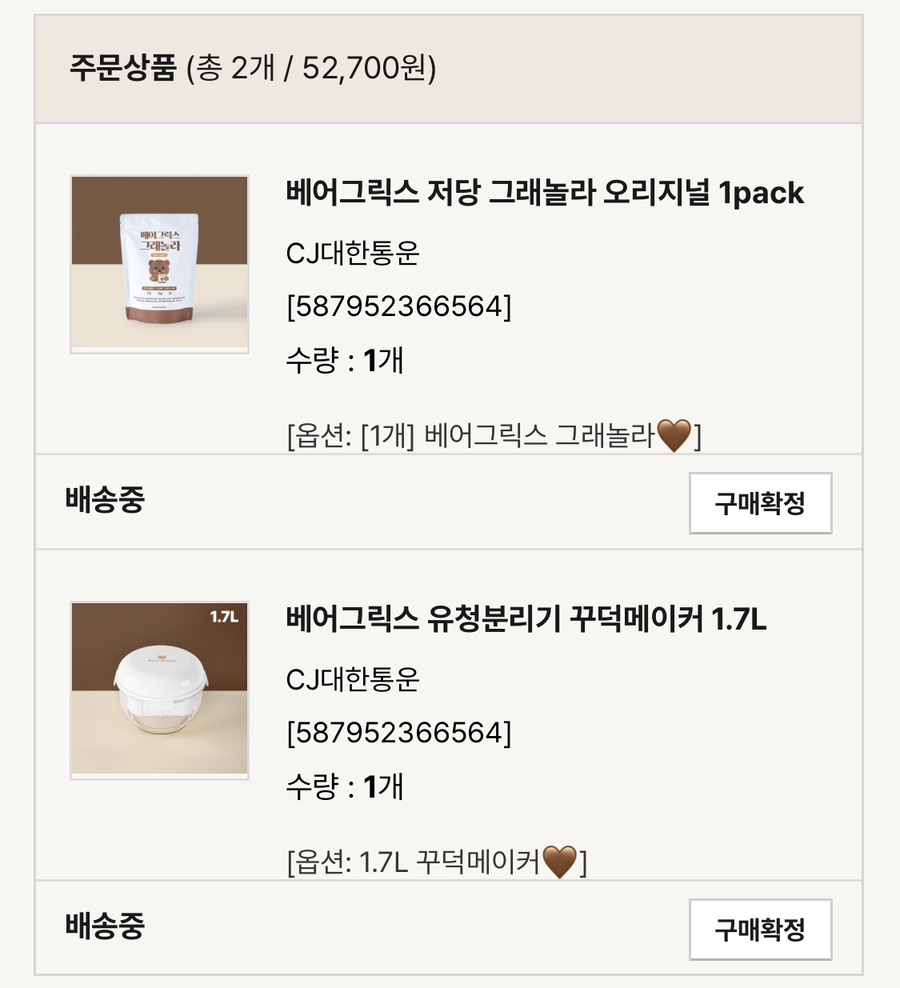Open the granola product thumbnail image
Viewport: 900px width, 988px height.
(x=159, y=263)
